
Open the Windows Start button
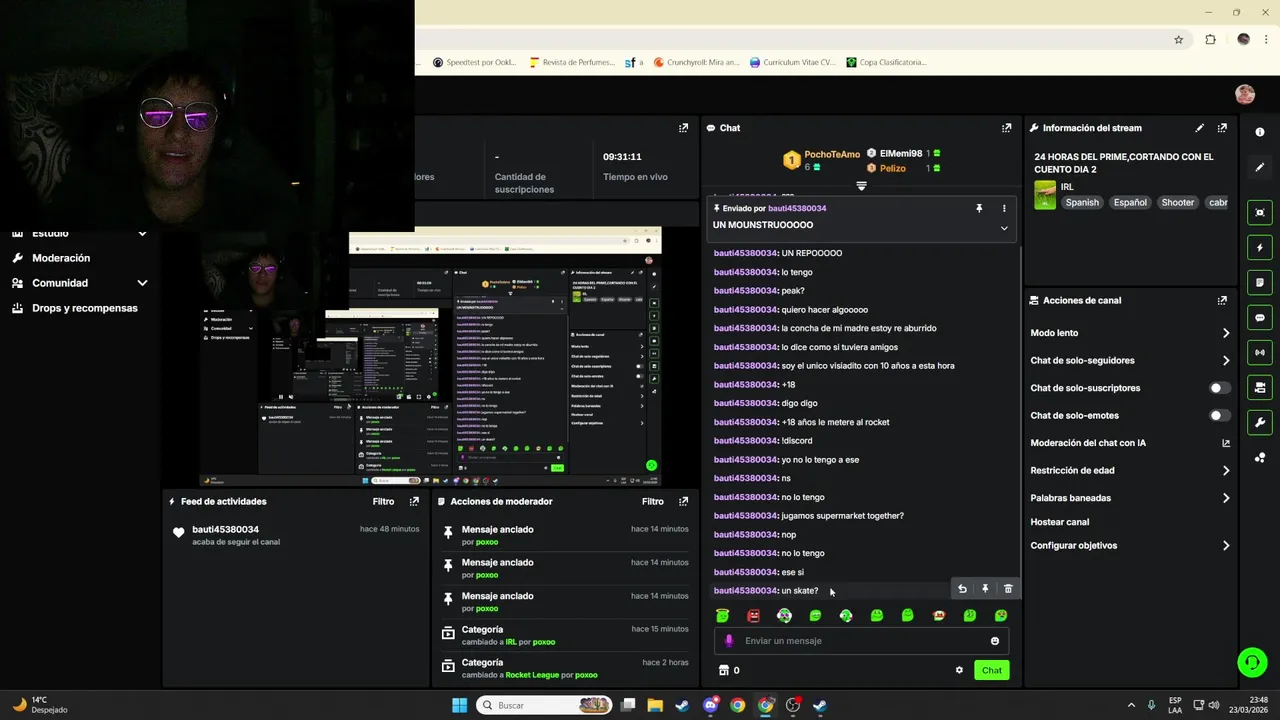click(459, 705)
